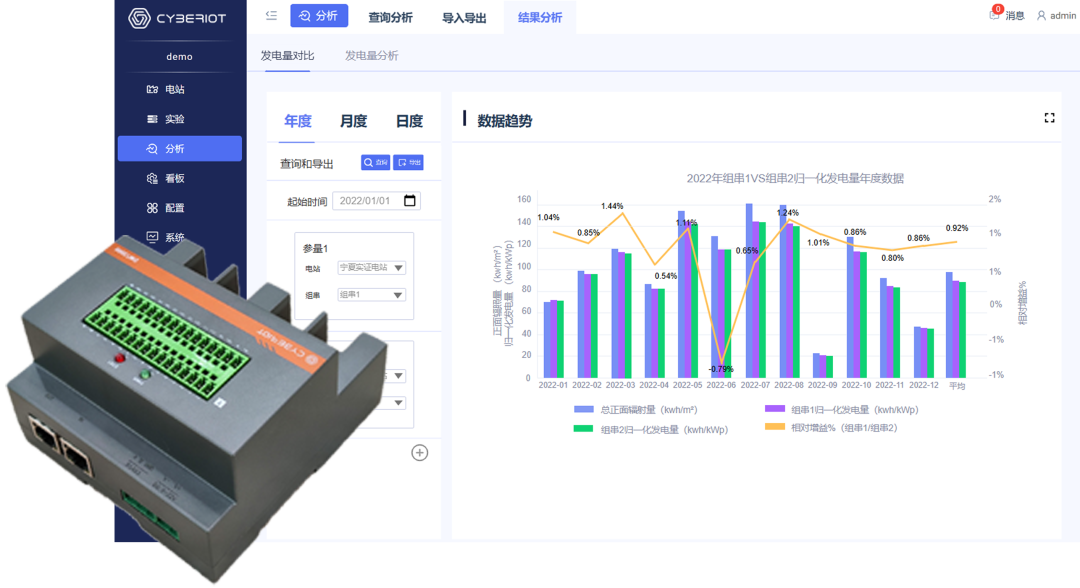
Task: Click the 起始时间 date input field
Action: click(x=376, y=200)
